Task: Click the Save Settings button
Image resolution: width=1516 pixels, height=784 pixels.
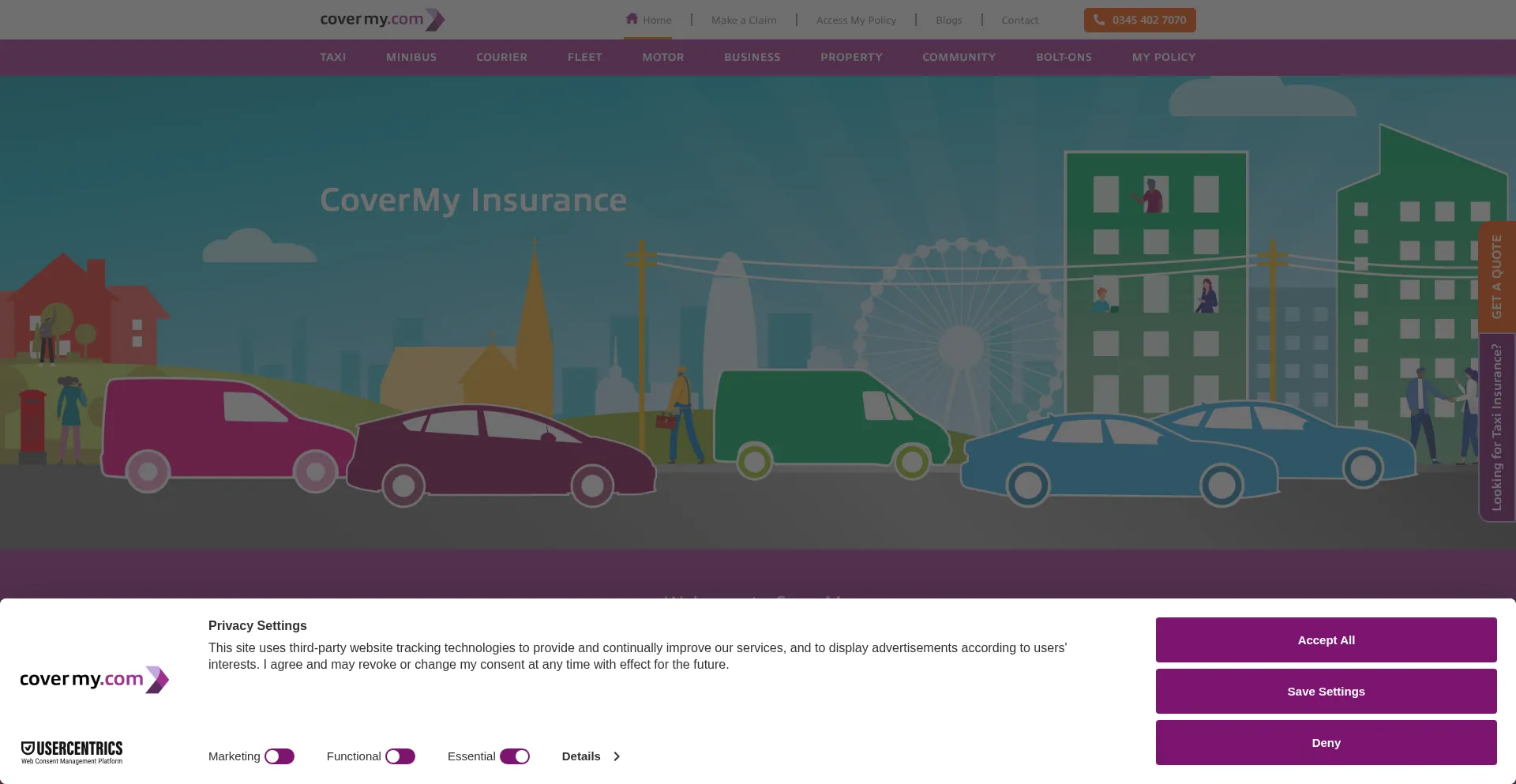Action: (1326, 691)
